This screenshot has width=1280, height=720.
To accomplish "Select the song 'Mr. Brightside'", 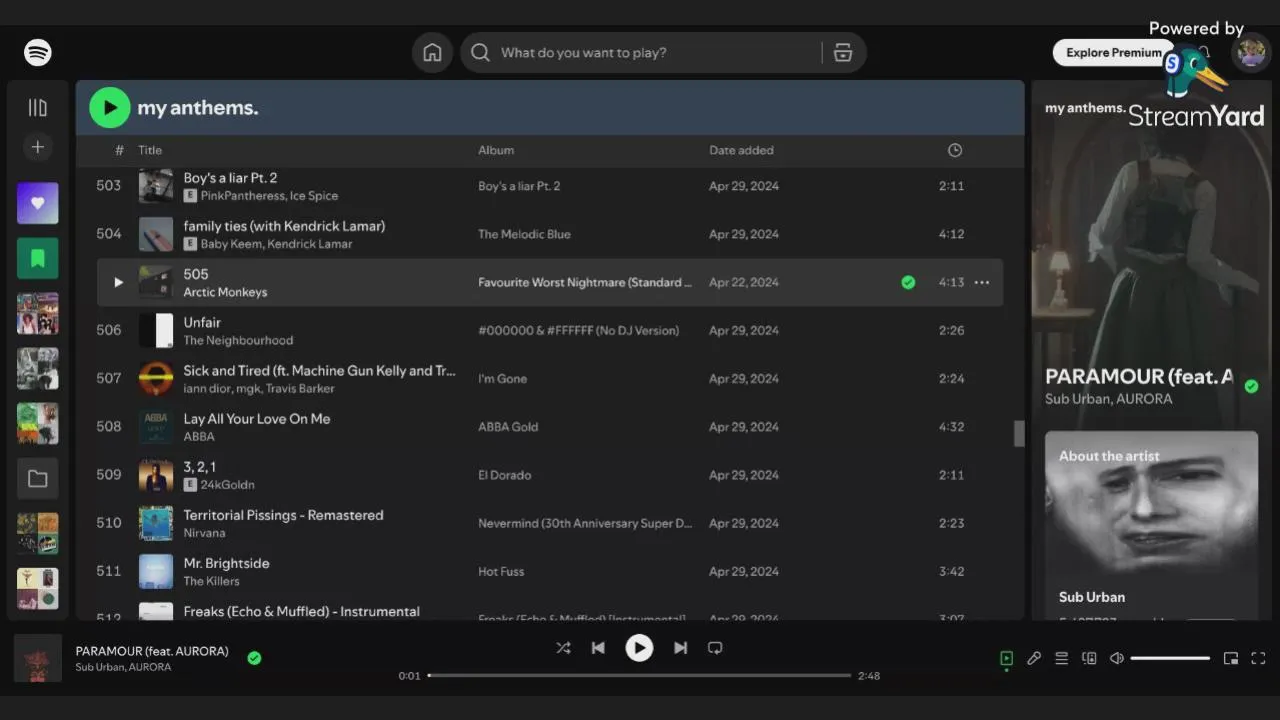I will 227,563.
